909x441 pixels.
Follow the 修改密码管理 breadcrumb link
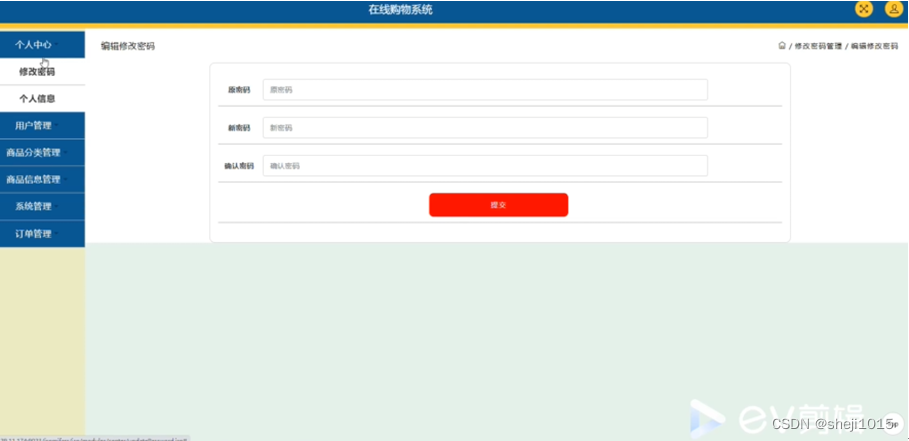click(x=818, y=46)
